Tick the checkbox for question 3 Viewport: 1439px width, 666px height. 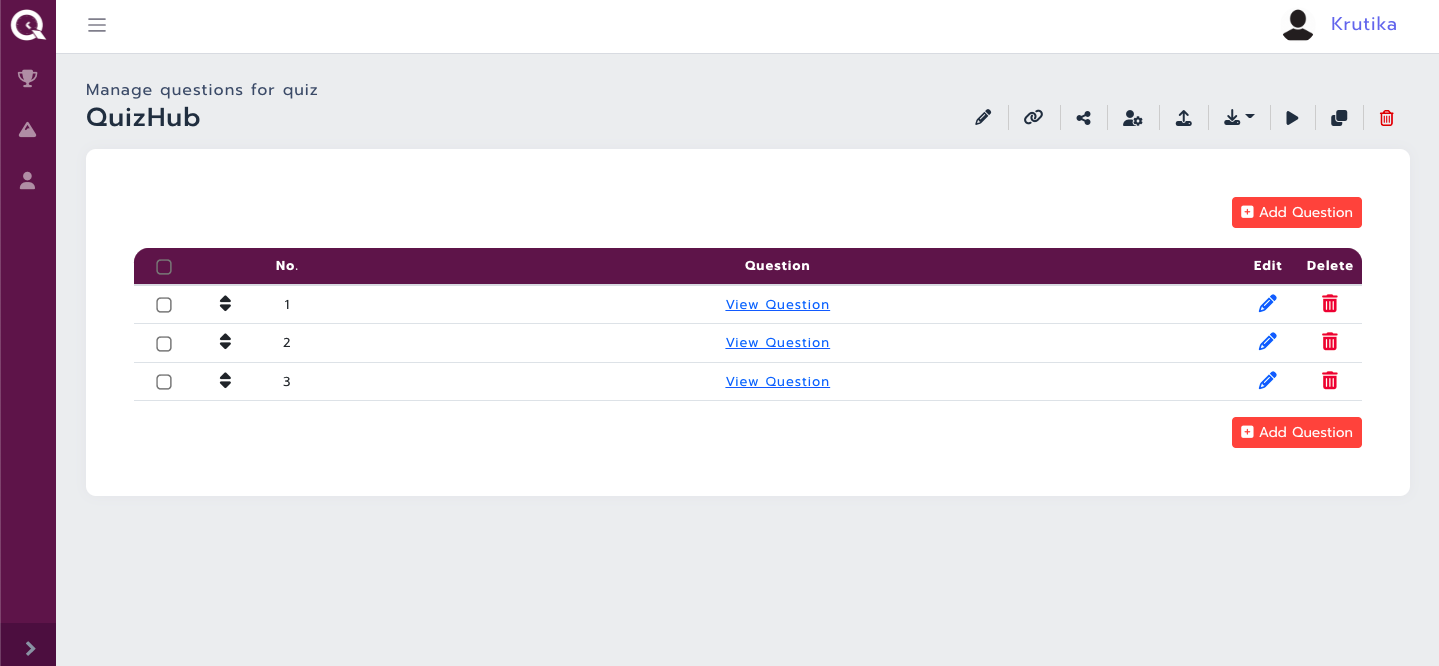164,381
